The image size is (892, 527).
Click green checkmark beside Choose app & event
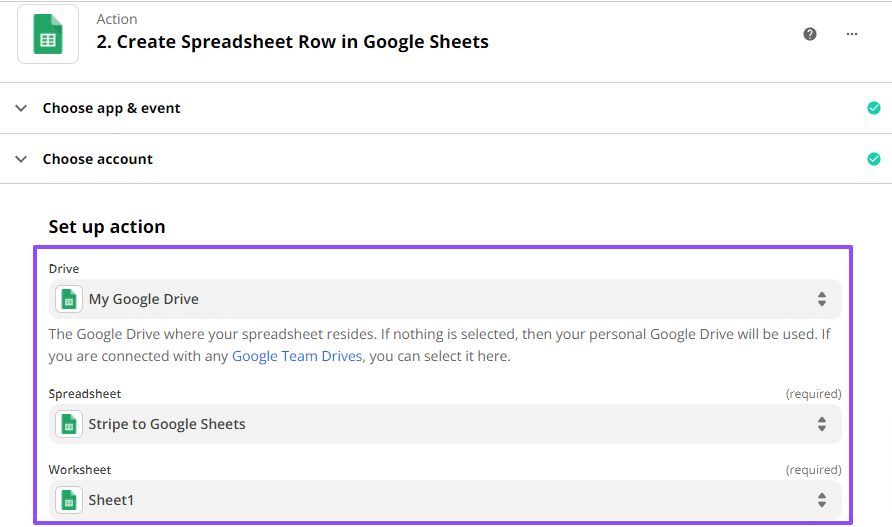(874, 108)
